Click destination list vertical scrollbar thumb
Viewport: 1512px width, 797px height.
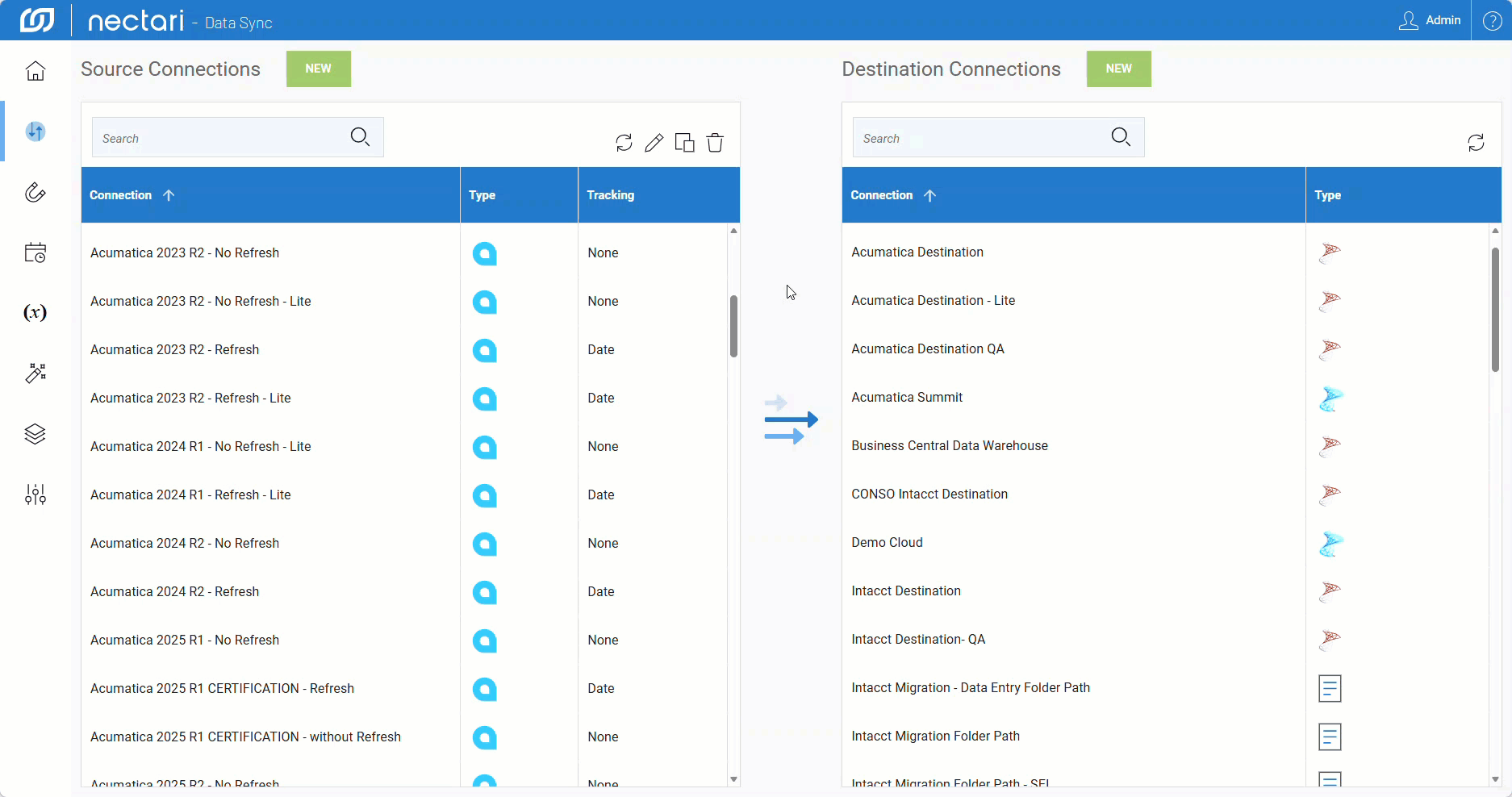pyautogui.click(x=1495, y=310)
